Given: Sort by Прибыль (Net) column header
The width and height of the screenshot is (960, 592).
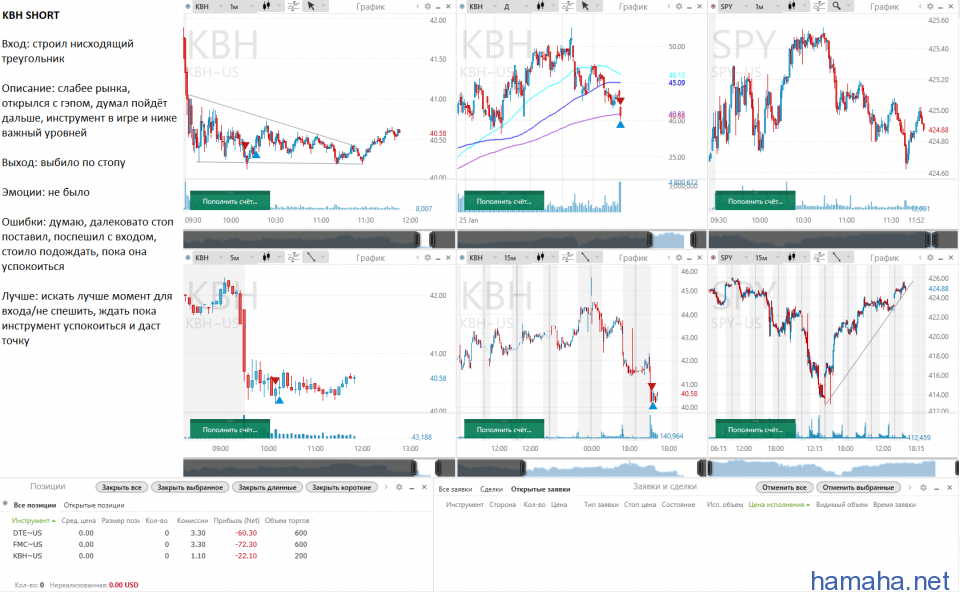Looking at the screenshot, I should pyautogui.click(x=236, y=520).
